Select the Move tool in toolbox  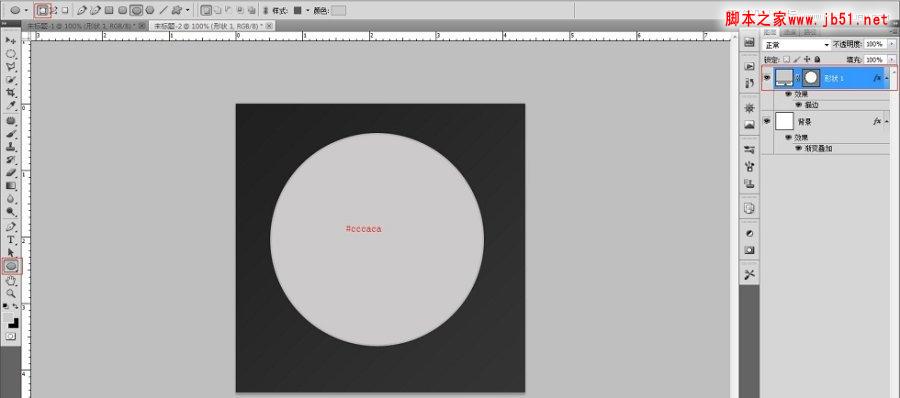pyautogui.click(x=10, y=40)
